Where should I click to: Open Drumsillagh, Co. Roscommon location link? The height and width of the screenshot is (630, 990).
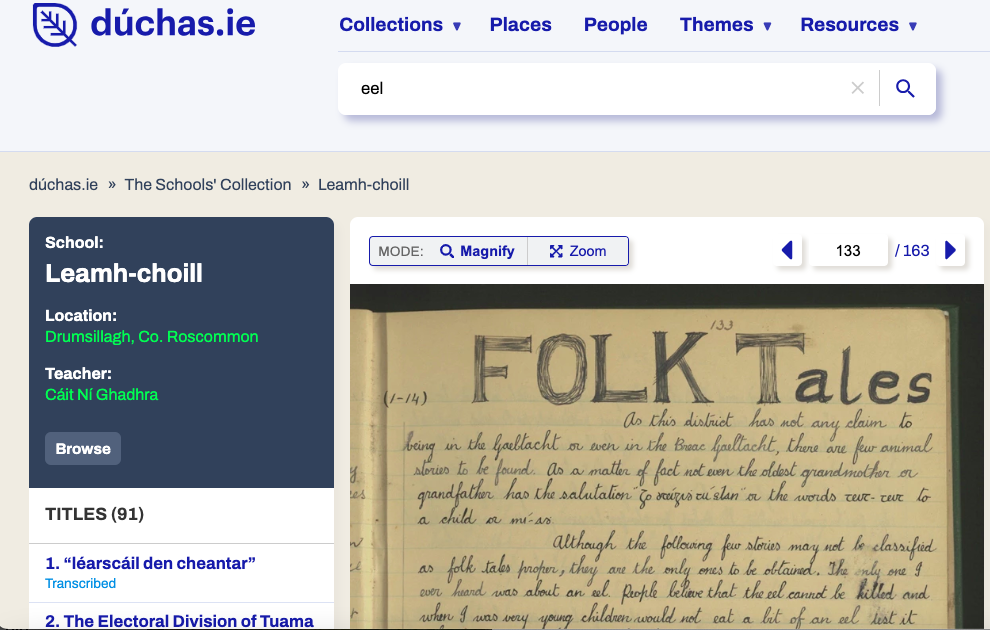click(x=152, y=337)
